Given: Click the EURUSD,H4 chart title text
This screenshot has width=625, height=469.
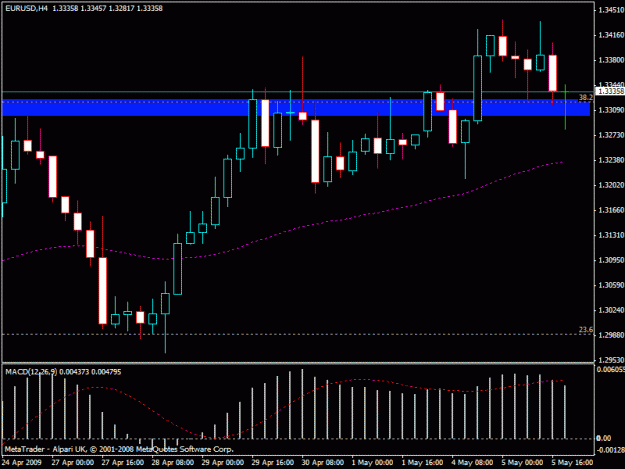Looking at the screenshot, I should click(26, 8).
